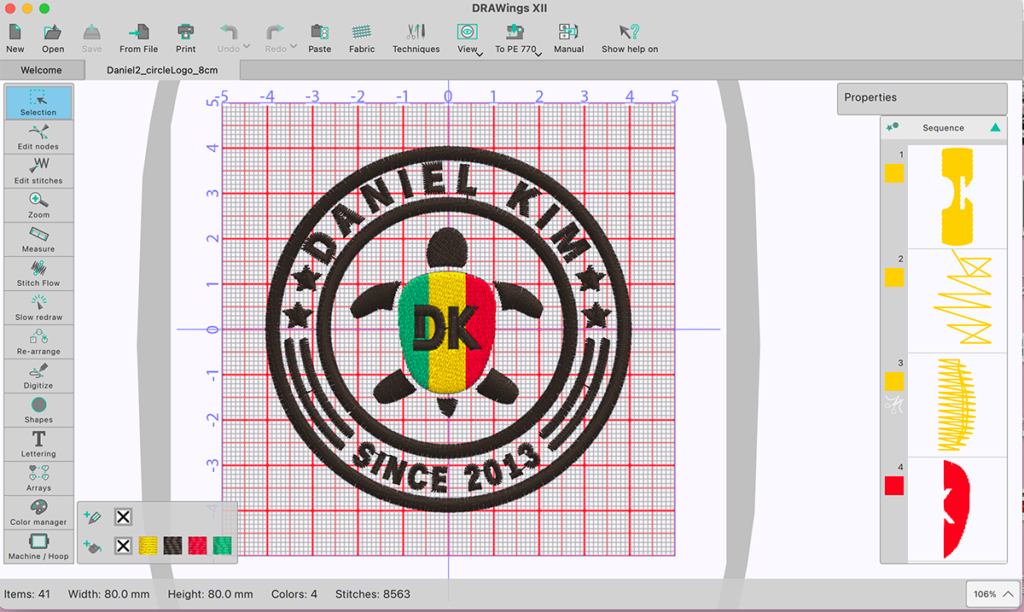Screen dimensions: 1024x612
Task: Activate the Stitch Flow tool
Action: coord(39,273)
